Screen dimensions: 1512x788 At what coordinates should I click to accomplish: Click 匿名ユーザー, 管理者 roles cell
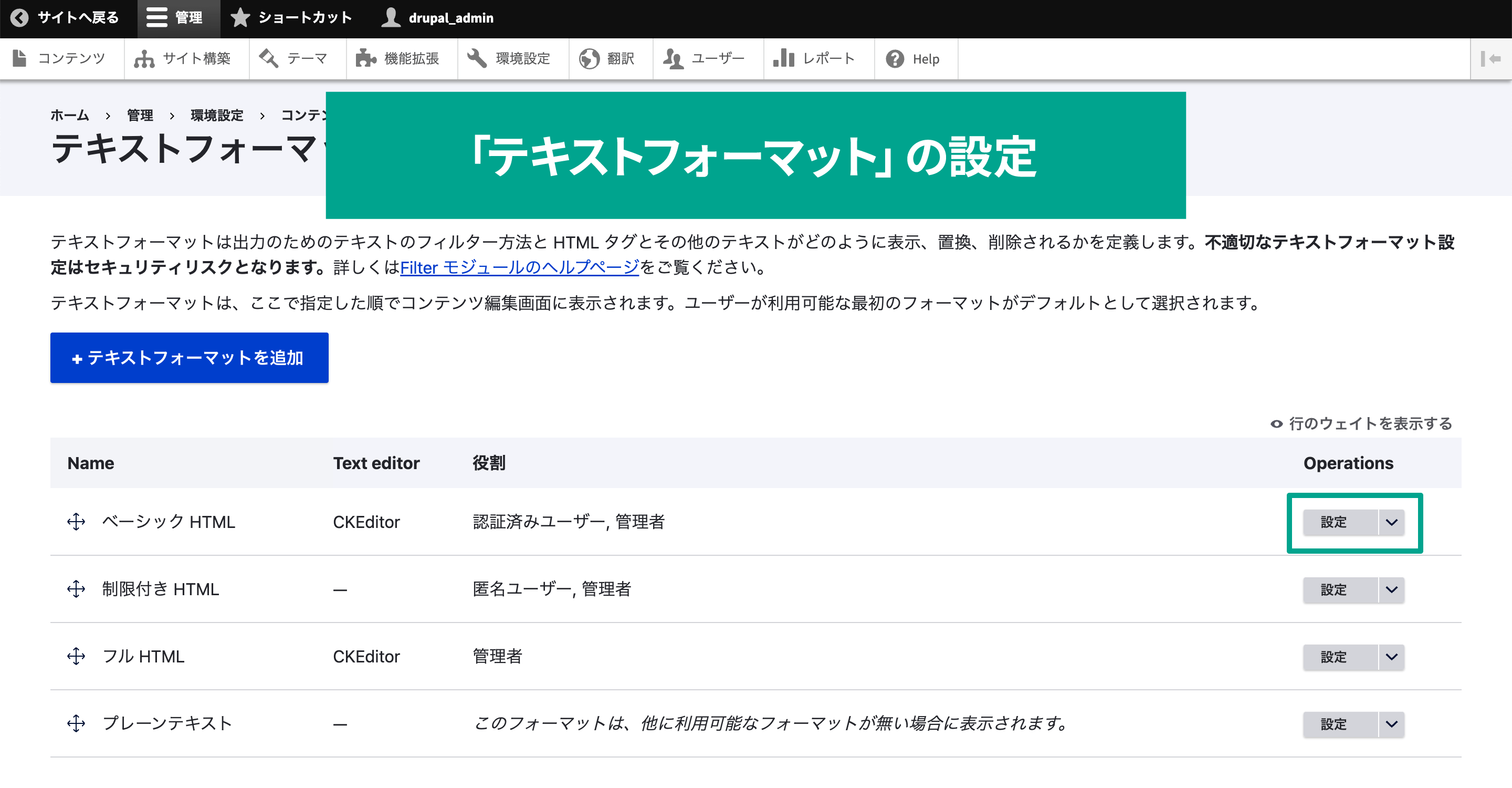point(552,589)
